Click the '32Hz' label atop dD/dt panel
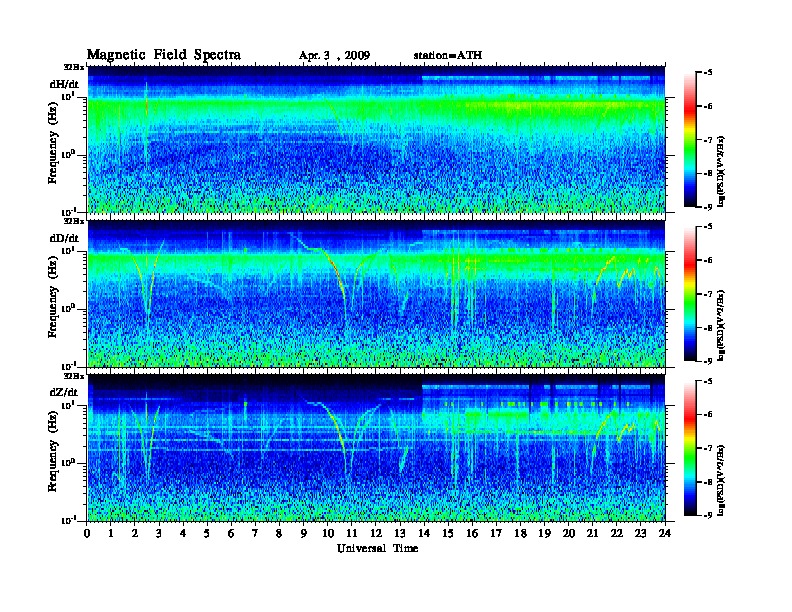This screenshot has width=792, height=612. click(74, 221)
